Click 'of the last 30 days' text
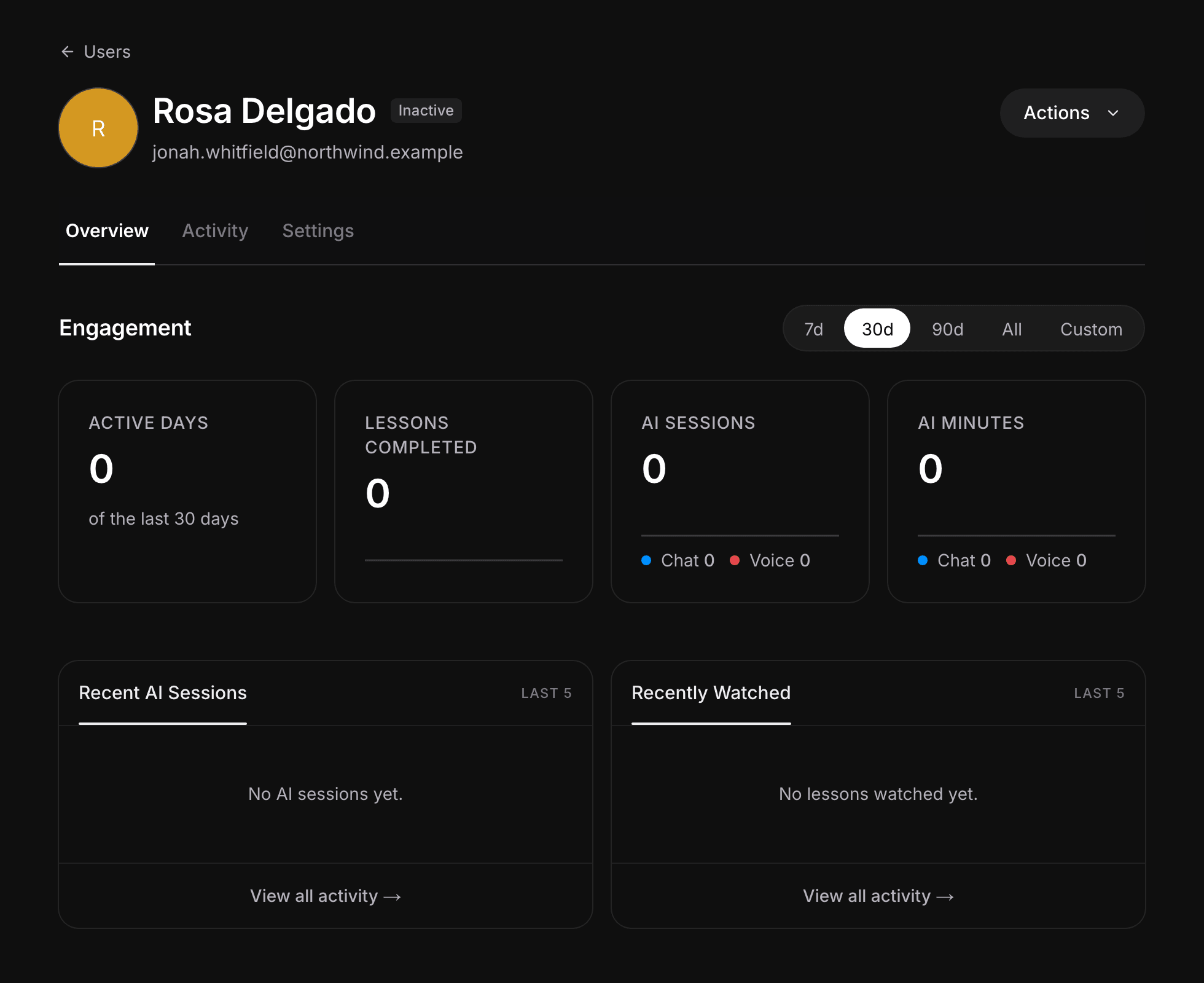This screenshot has height=983, width=1204. tap(163, 519)
